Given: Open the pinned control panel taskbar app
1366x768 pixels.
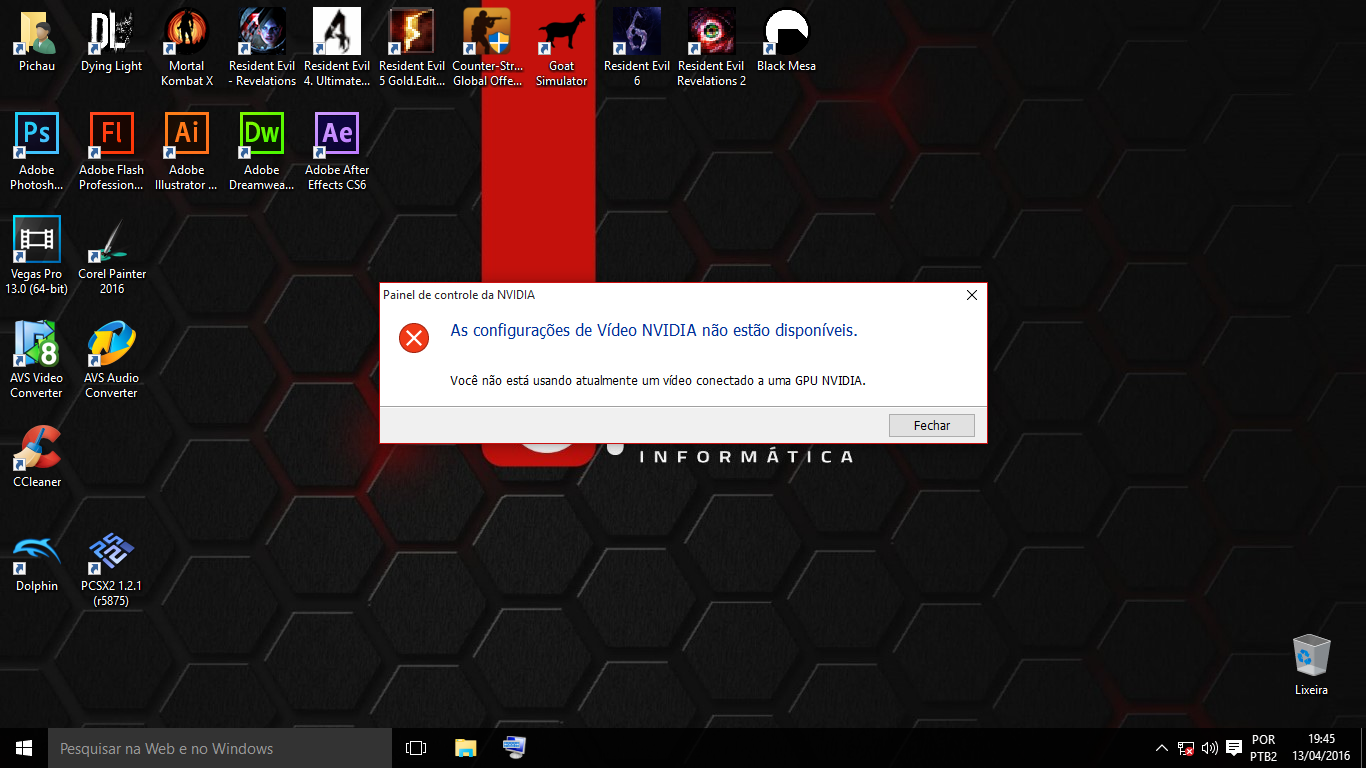Looking at the screenshot, I should tap(514, 748).
